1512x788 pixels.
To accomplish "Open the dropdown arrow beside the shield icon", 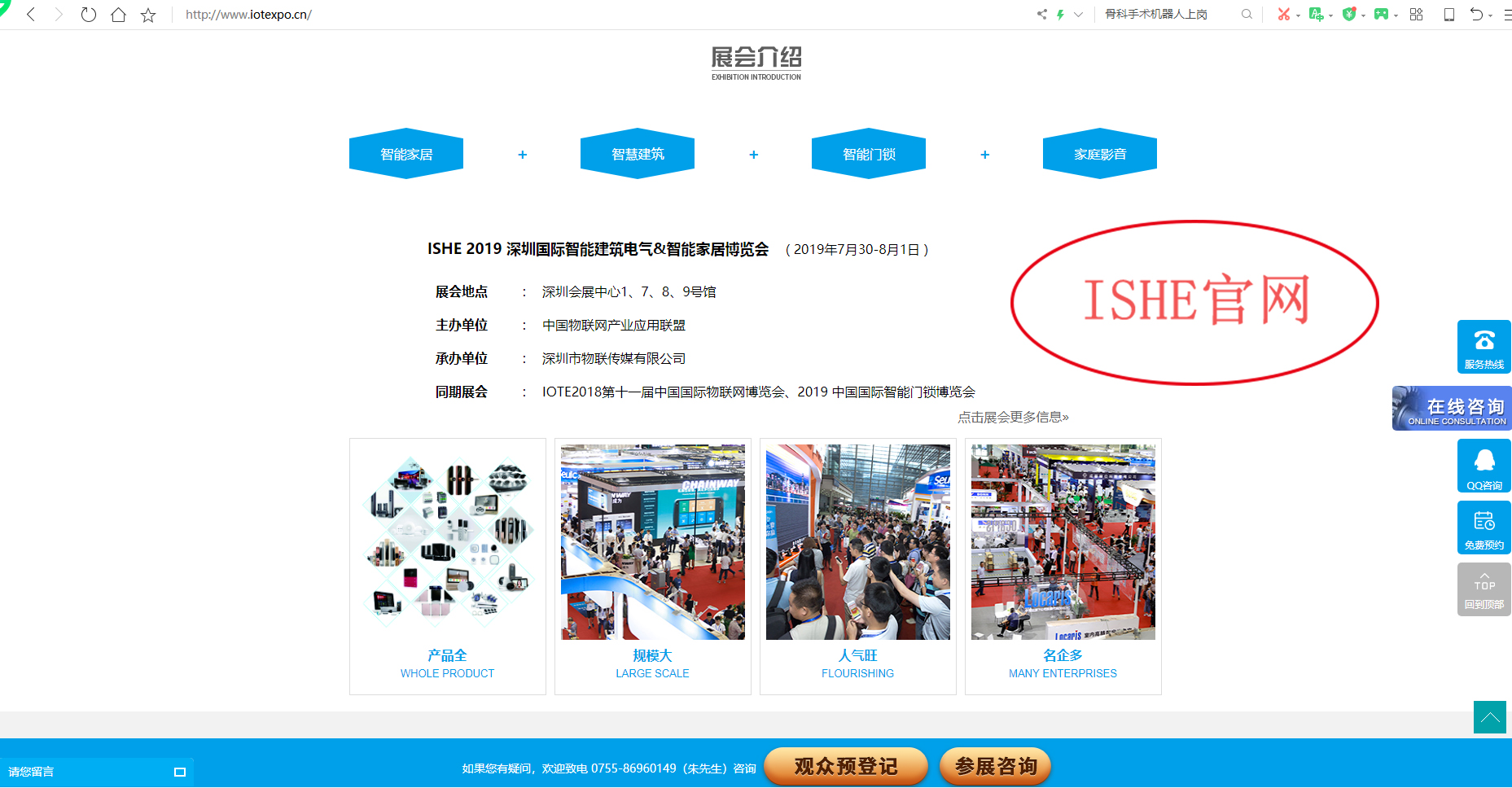I will coord(1363,15).
